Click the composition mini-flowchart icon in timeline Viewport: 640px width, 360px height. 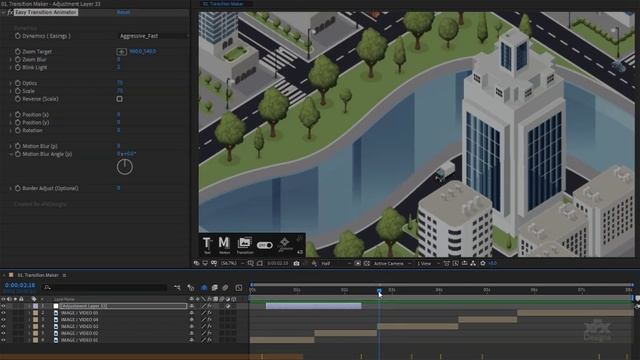177,288
